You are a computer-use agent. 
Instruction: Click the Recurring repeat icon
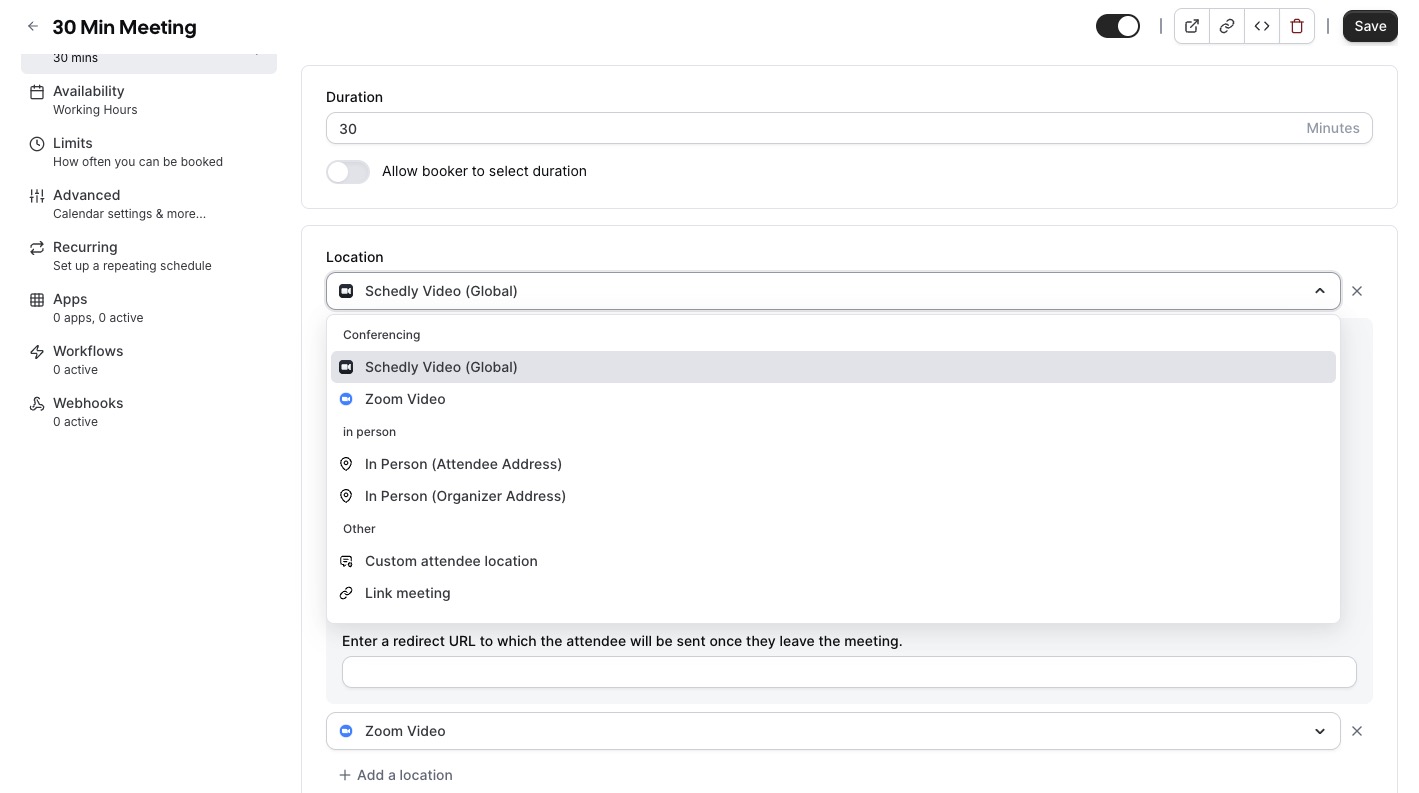coord(37,248)
